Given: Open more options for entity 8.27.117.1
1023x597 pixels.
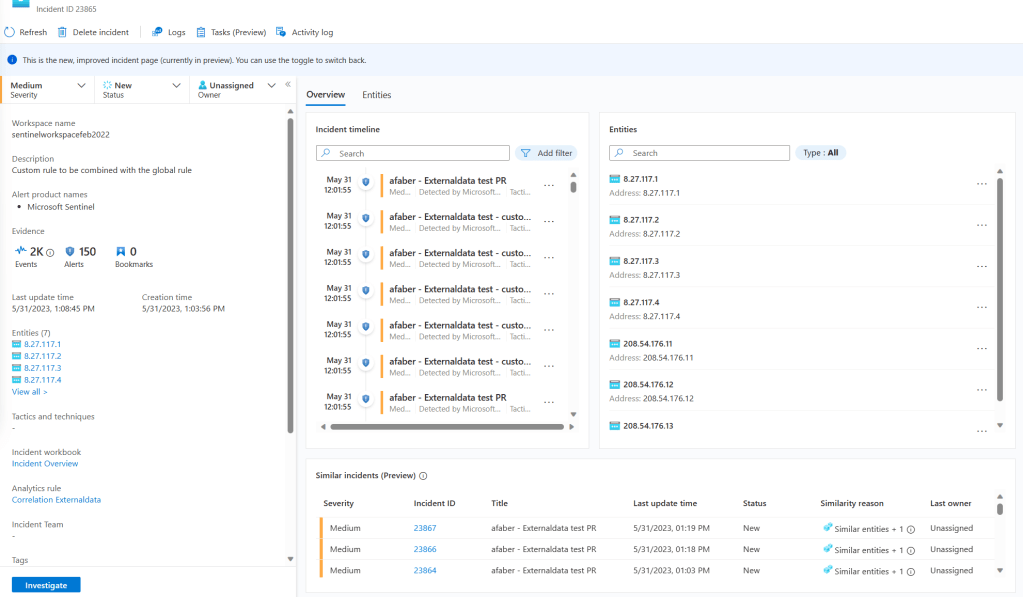Looking at the screenshot, I should (x=981, y=184).
